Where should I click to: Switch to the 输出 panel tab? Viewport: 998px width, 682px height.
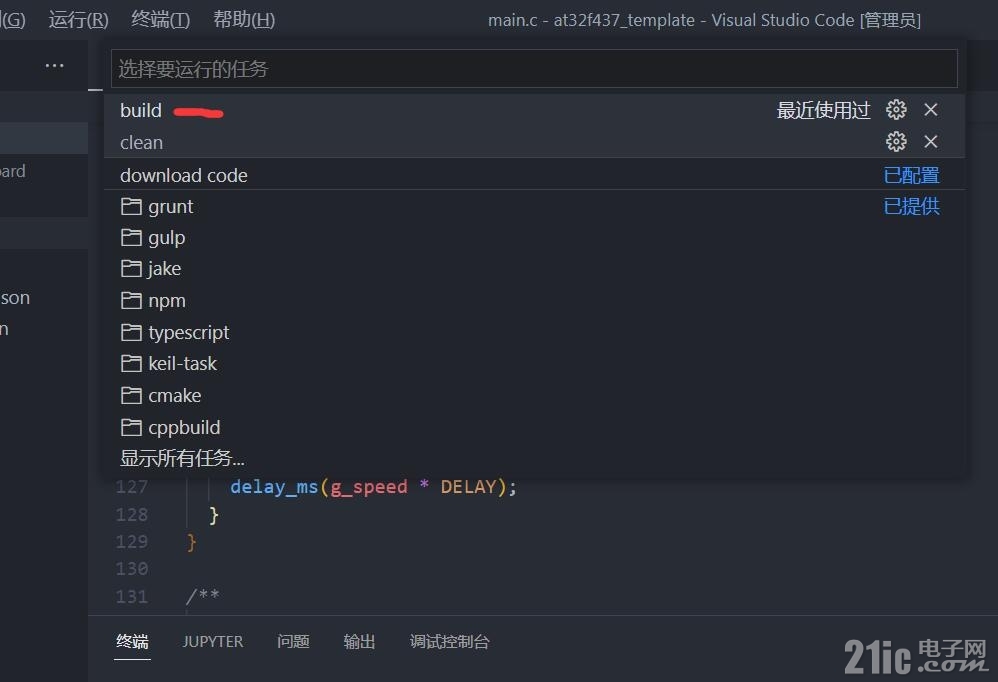(360, 641)
